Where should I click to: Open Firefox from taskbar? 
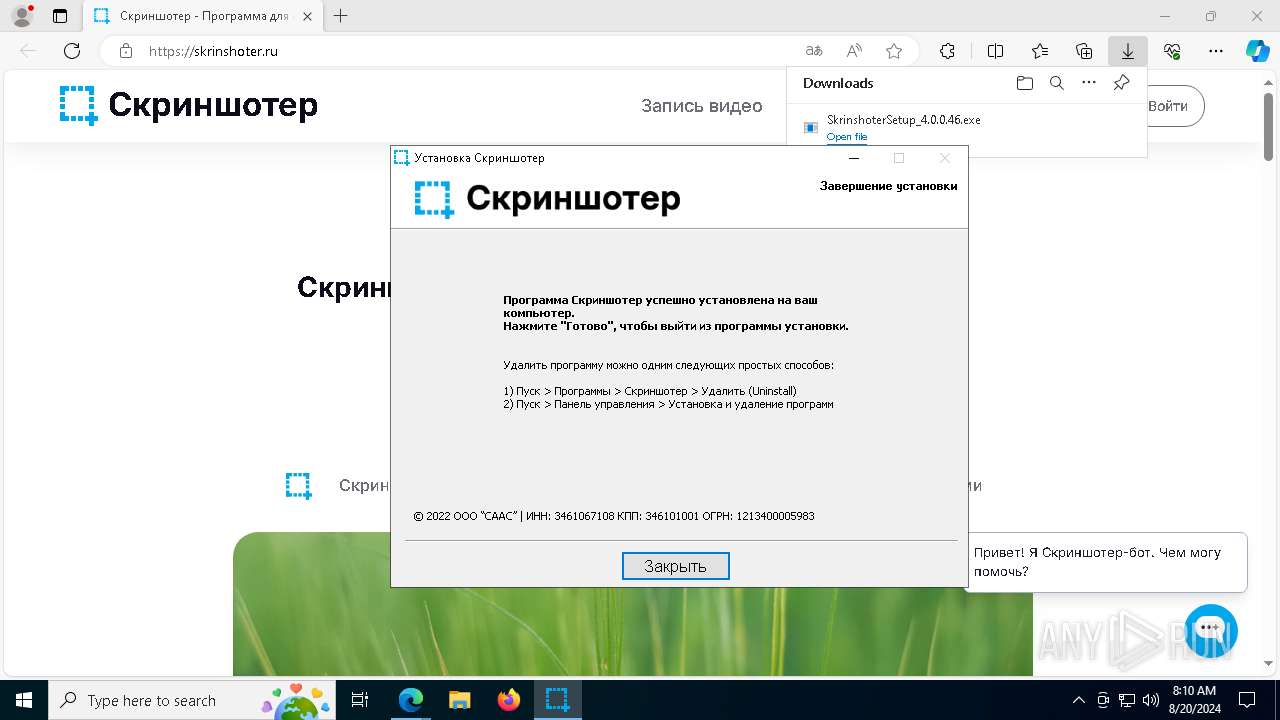point(508,700)
